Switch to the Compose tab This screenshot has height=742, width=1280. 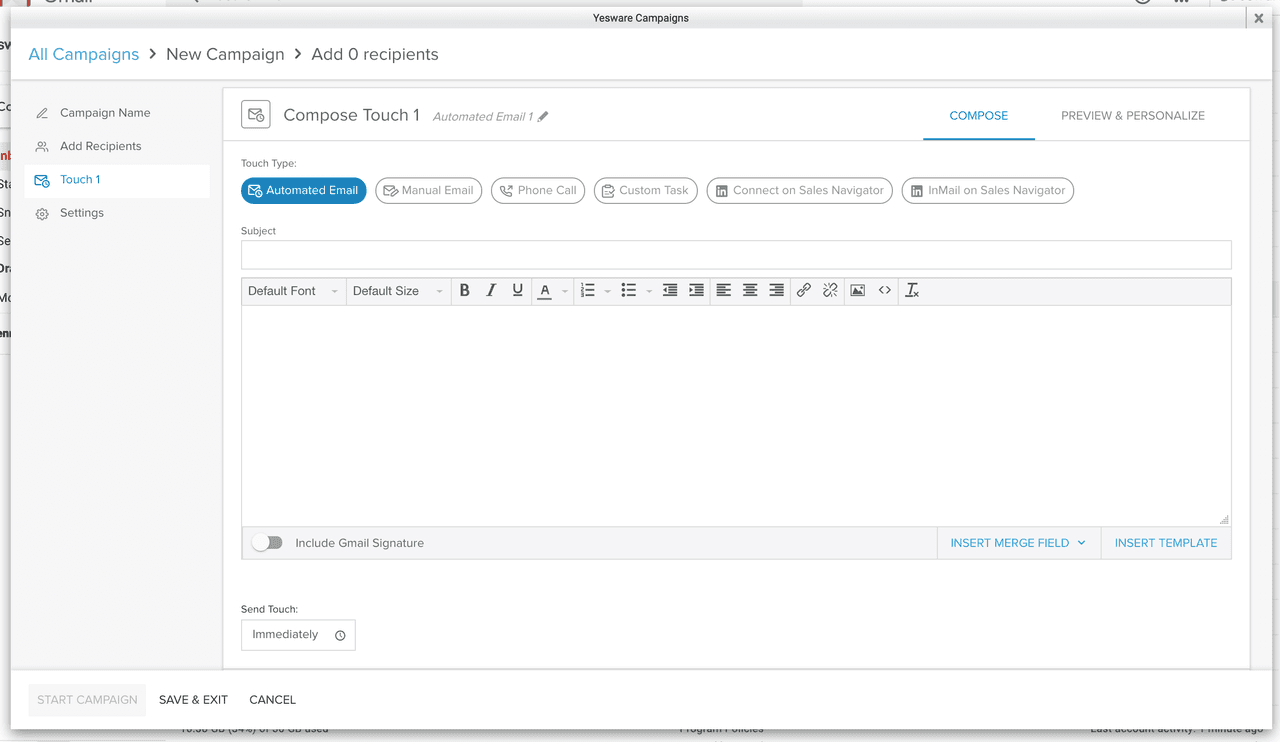click(x=979, y=116)
